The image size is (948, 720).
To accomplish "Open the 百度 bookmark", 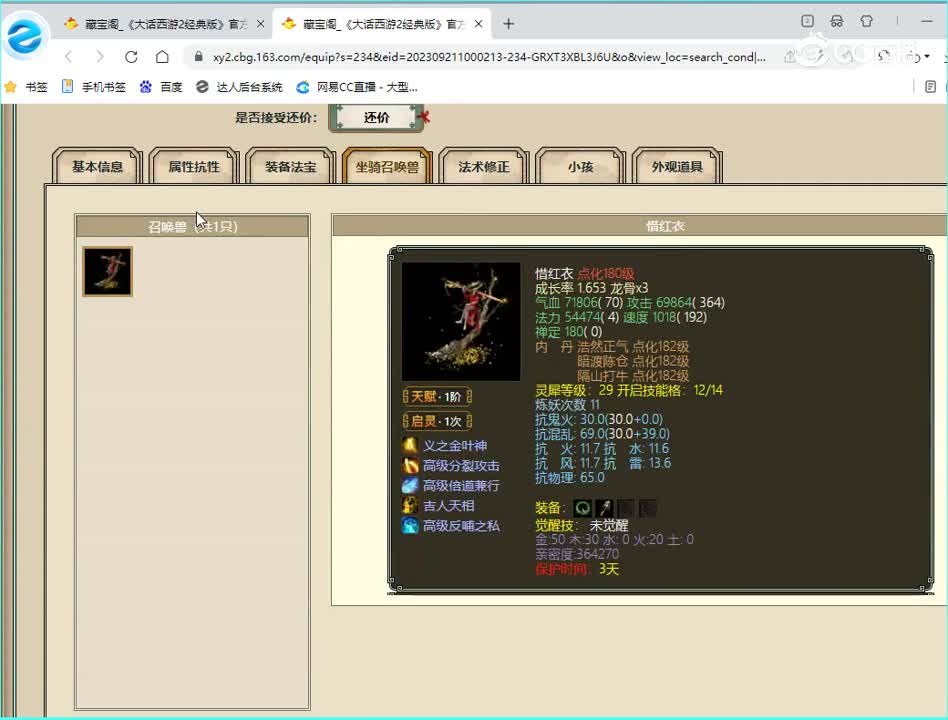I will [161, 87].
